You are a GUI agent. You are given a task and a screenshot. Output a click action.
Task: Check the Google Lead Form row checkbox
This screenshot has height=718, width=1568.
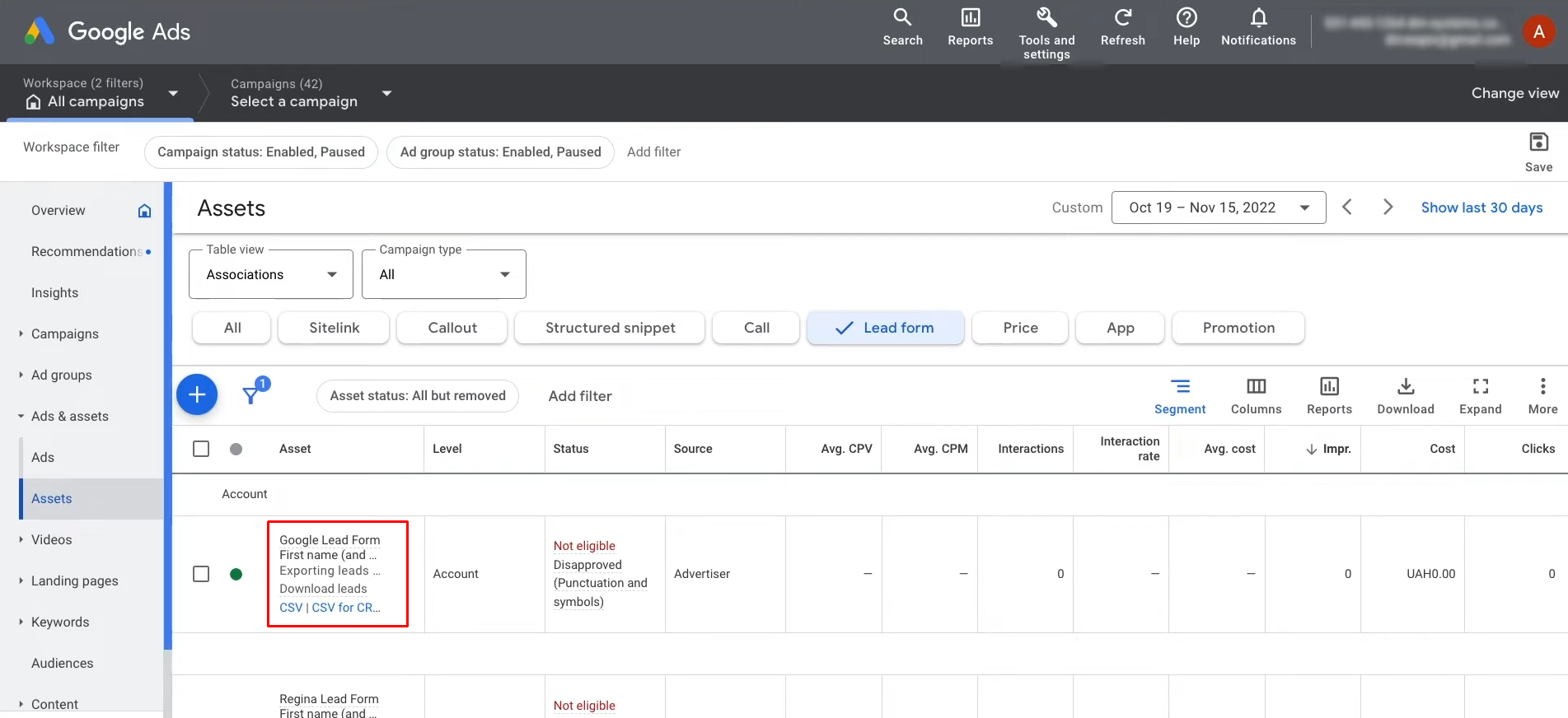click(201, 574)
